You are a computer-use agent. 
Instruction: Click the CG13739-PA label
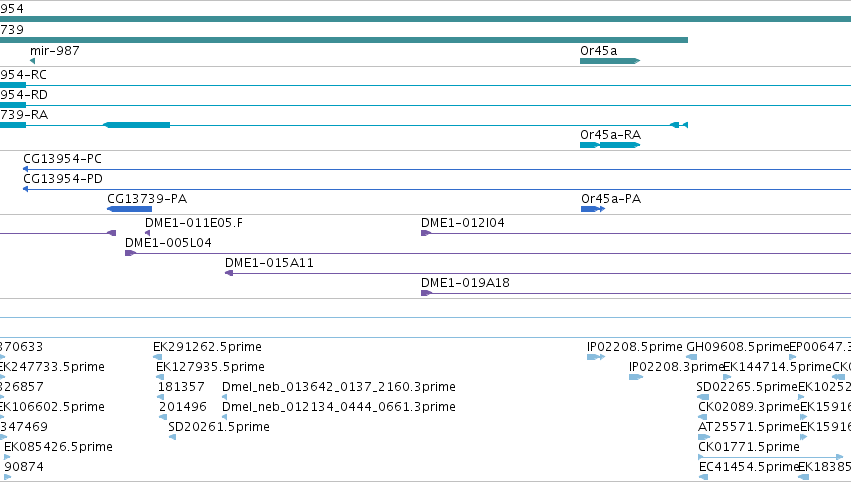click(147, 199)
